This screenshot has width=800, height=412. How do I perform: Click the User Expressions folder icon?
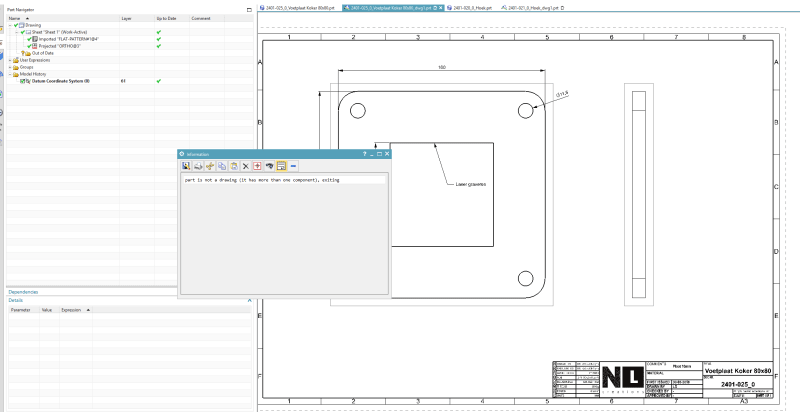(16, 60)
